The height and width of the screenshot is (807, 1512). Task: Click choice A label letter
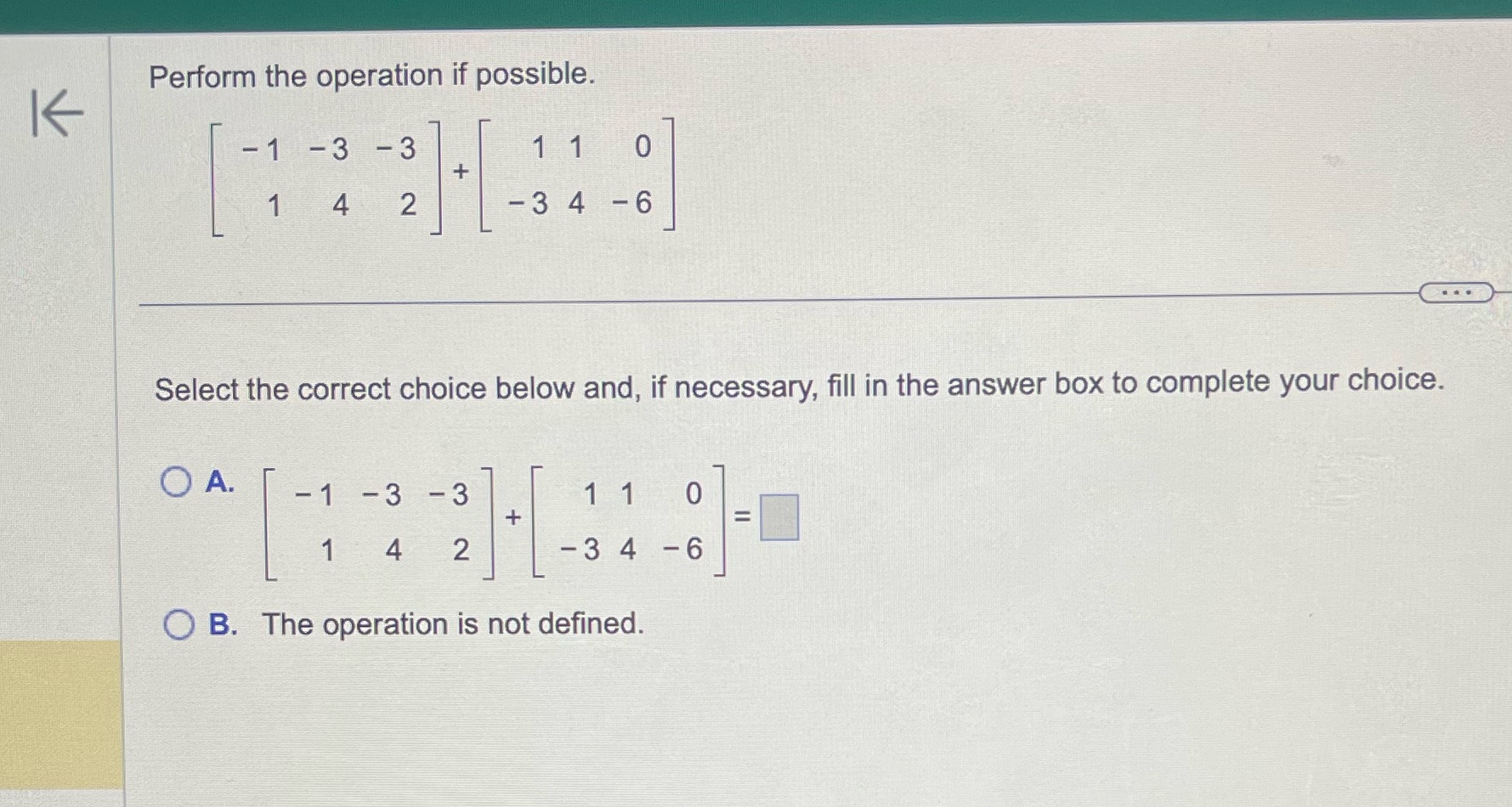pos(221,483)
